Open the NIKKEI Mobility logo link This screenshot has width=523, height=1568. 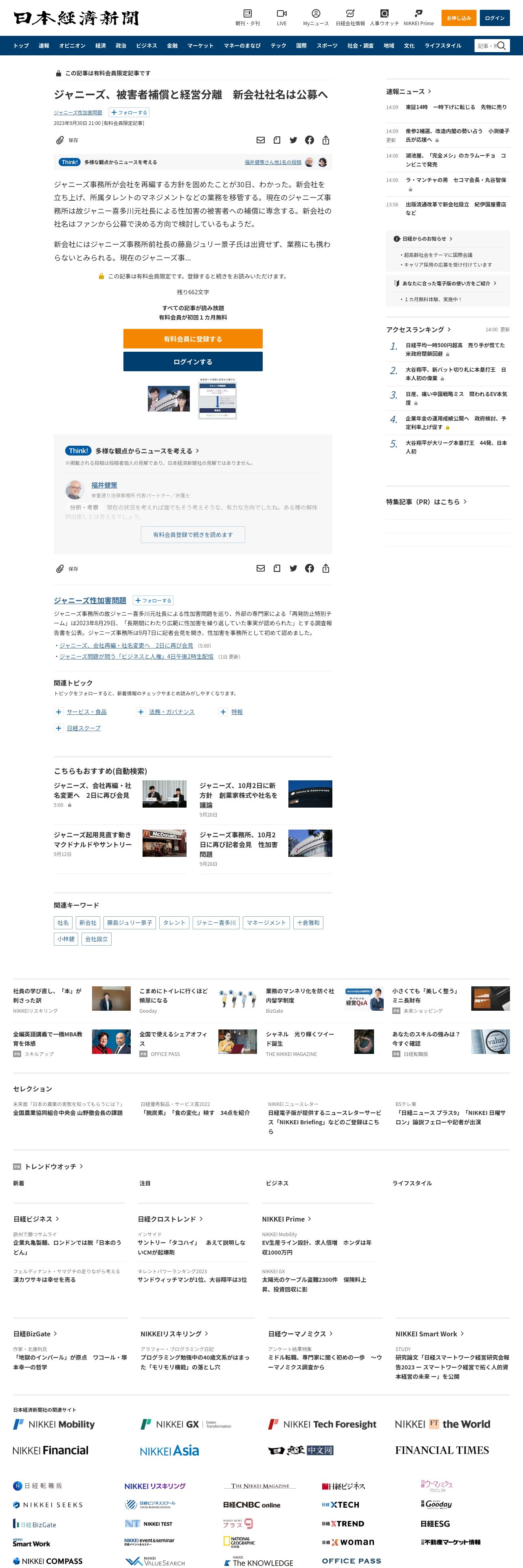[x=54, y=1424]
